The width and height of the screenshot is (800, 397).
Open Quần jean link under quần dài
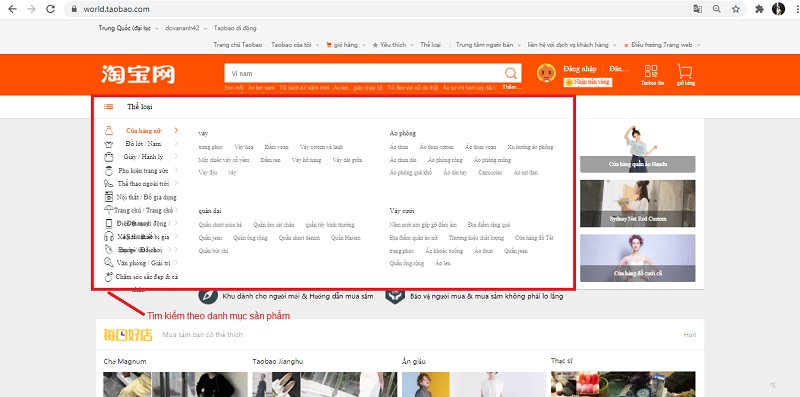pyautogui.click(x=210, y=238)
